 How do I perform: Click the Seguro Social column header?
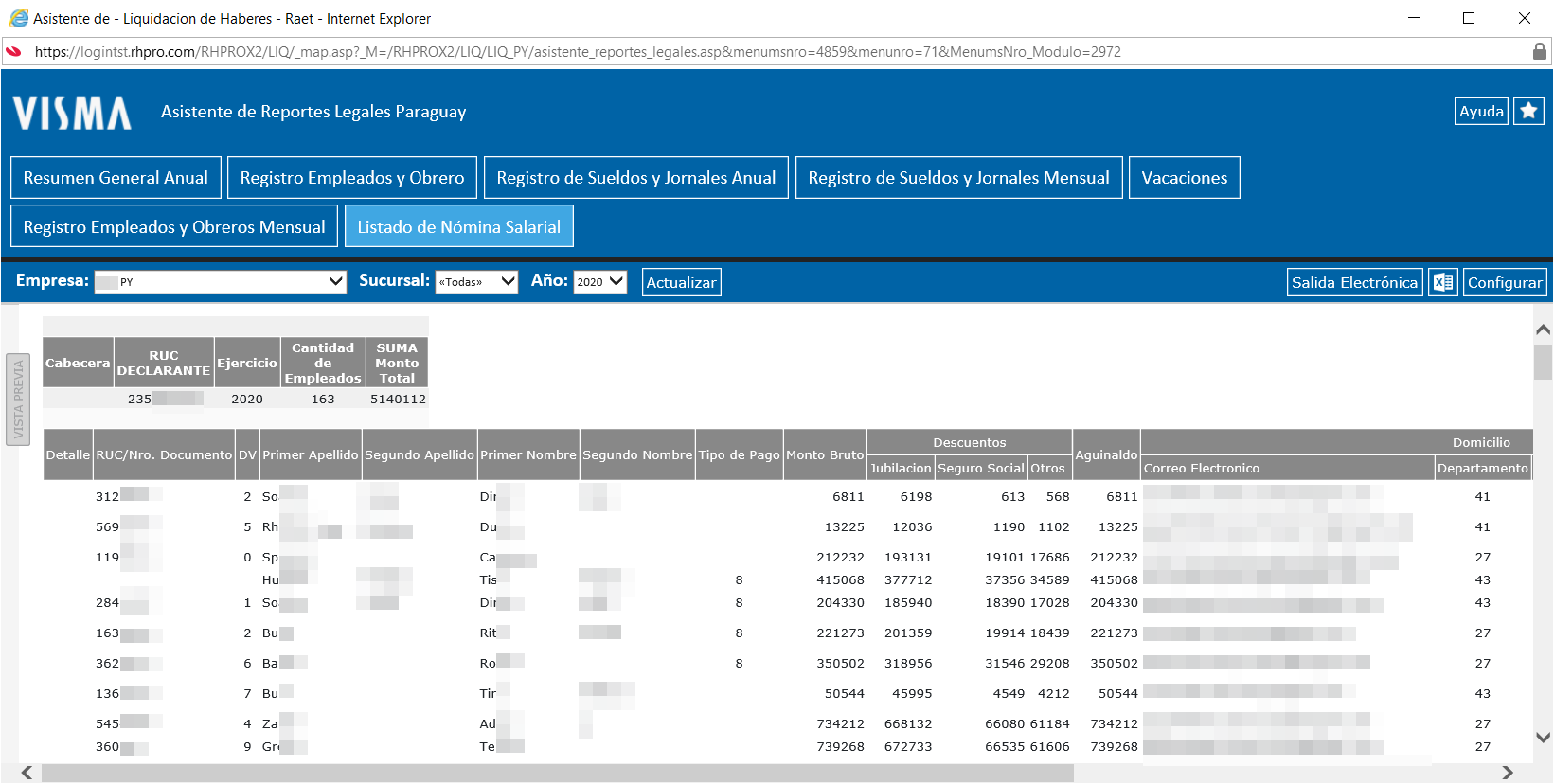[981, 468]
